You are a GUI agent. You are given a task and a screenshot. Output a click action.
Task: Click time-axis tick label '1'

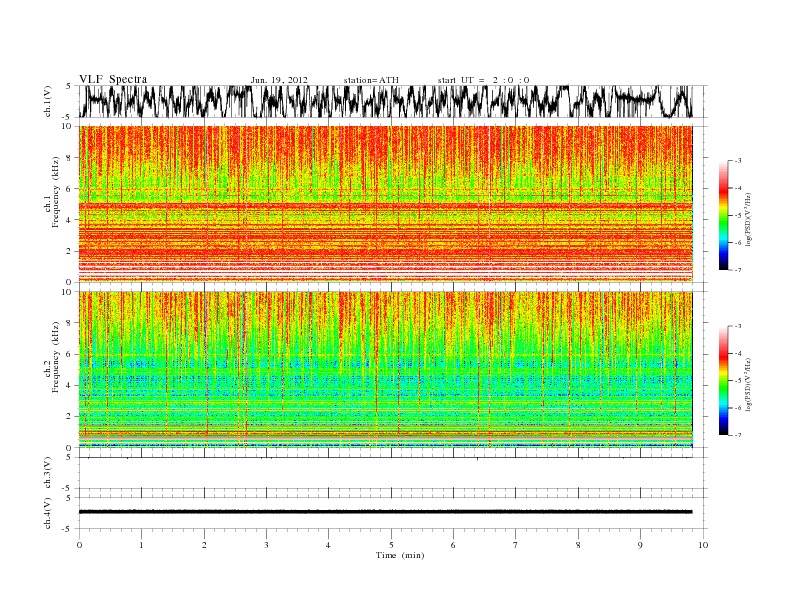click(x=141, y=545)
